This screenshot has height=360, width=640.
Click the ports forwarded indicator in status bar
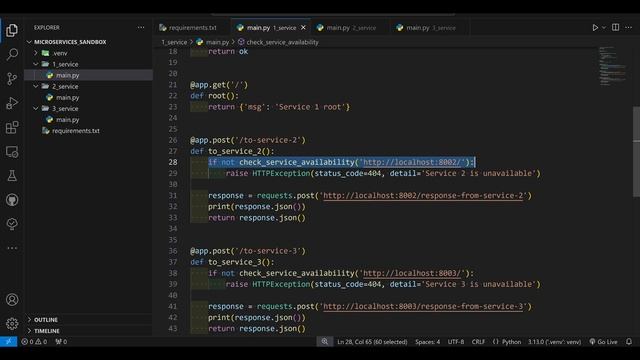(61, 342)
